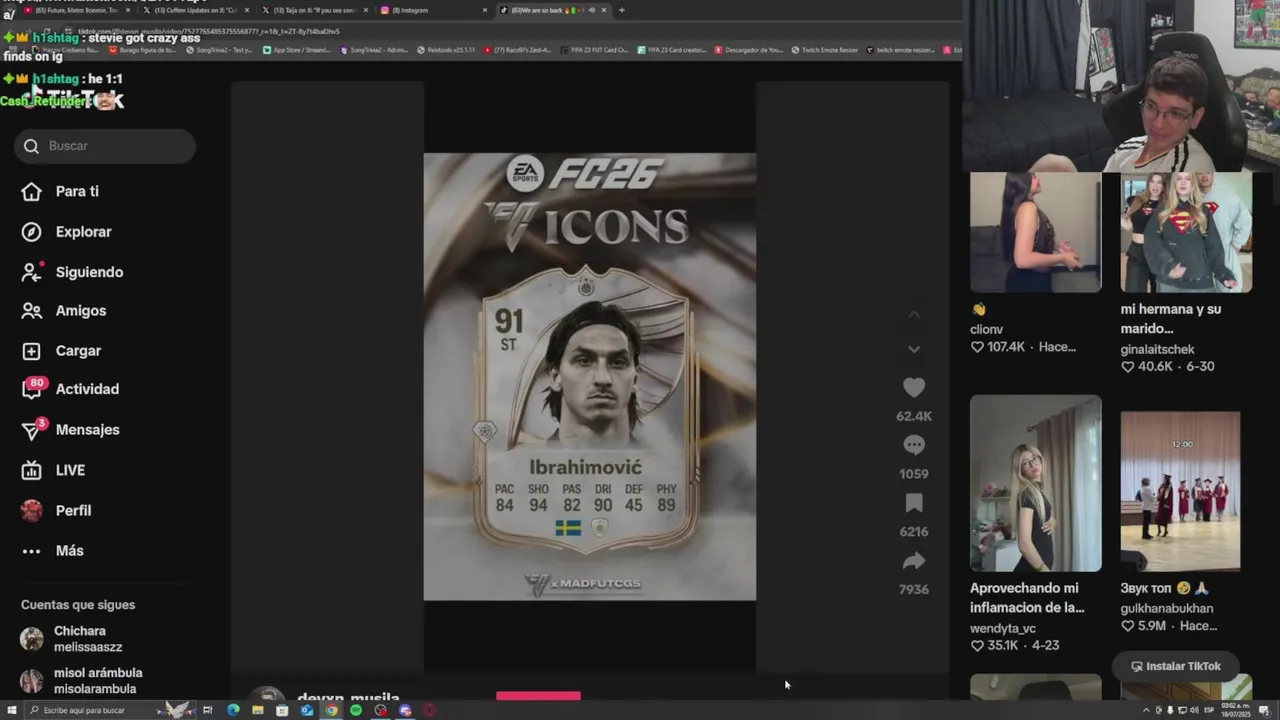Open a new browser tab with plus
Viewport: 1280px width, 720px height.
[x=621, y=10]
